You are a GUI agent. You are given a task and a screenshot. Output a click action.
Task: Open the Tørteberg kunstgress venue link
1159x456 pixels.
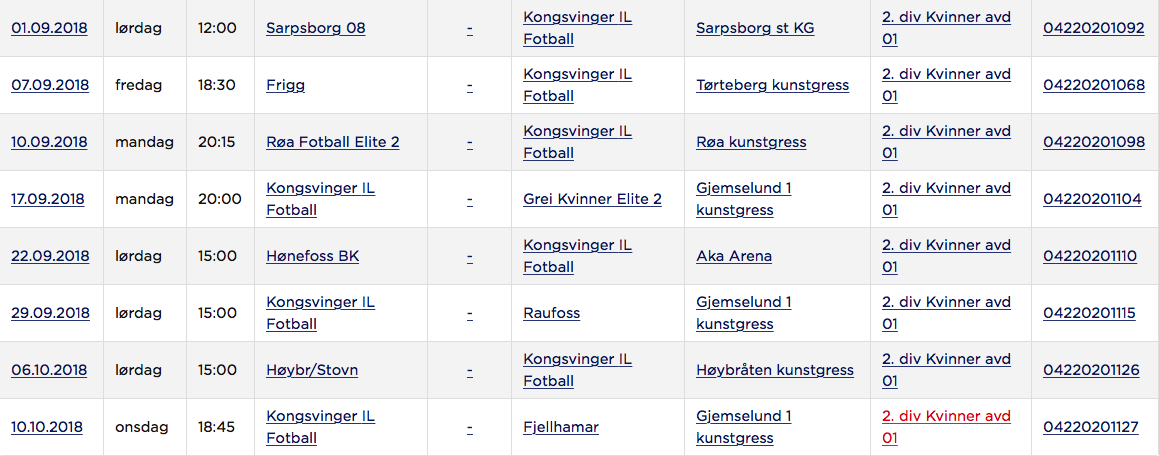772,85
